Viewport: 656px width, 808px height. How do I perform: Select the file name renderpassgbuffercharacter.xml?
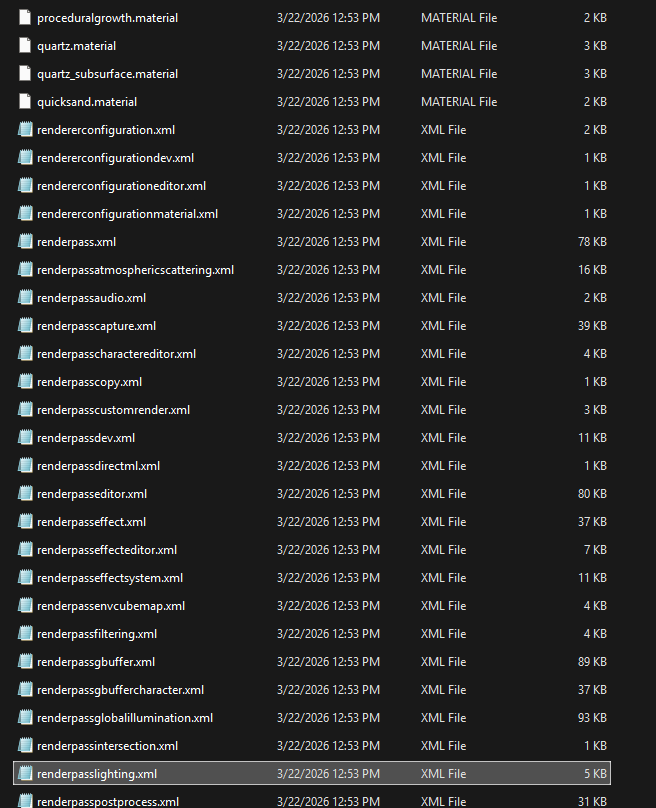[x=121, y=690]
